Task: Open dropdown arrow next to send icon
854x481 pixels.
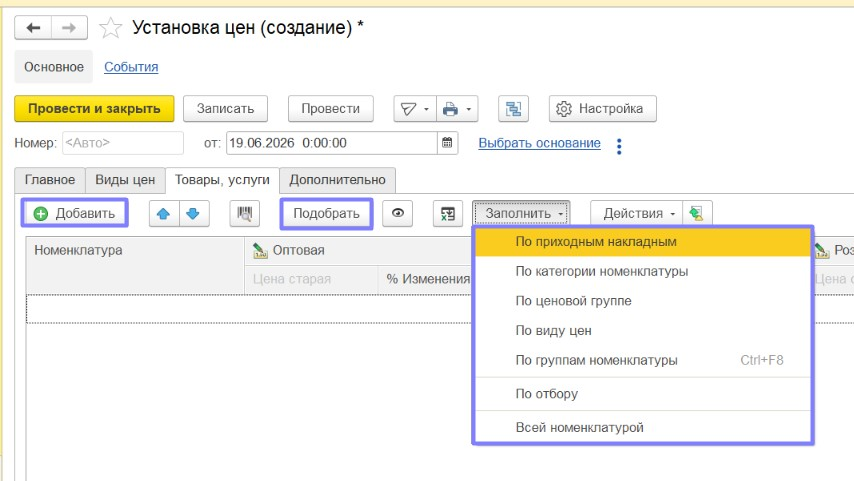Action: point(426,109)
